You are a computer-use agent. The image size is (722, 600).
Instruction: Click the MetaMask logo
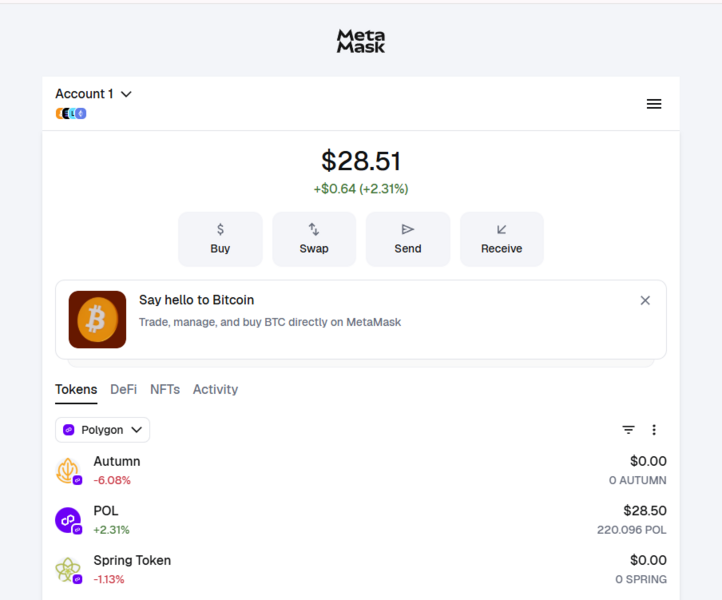(x=361, y=41)
